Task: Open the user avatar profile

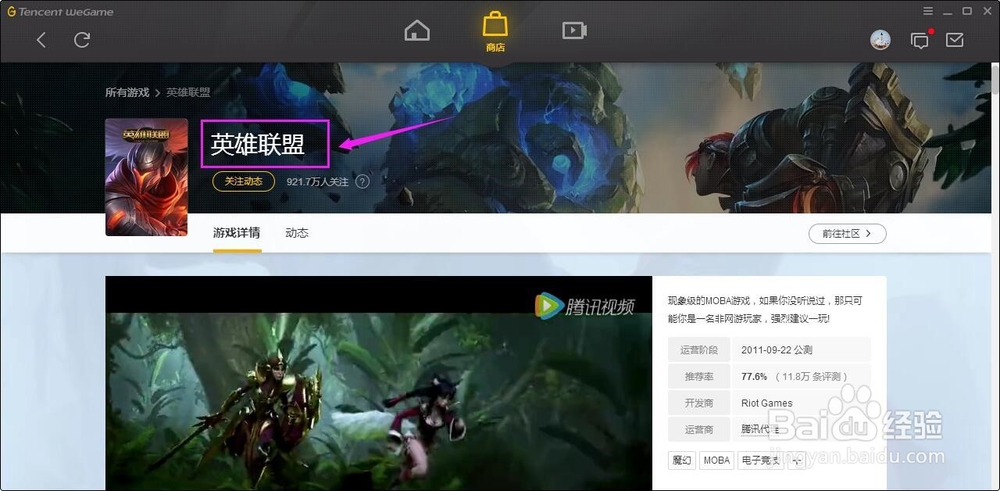Action: coord(880,40)
